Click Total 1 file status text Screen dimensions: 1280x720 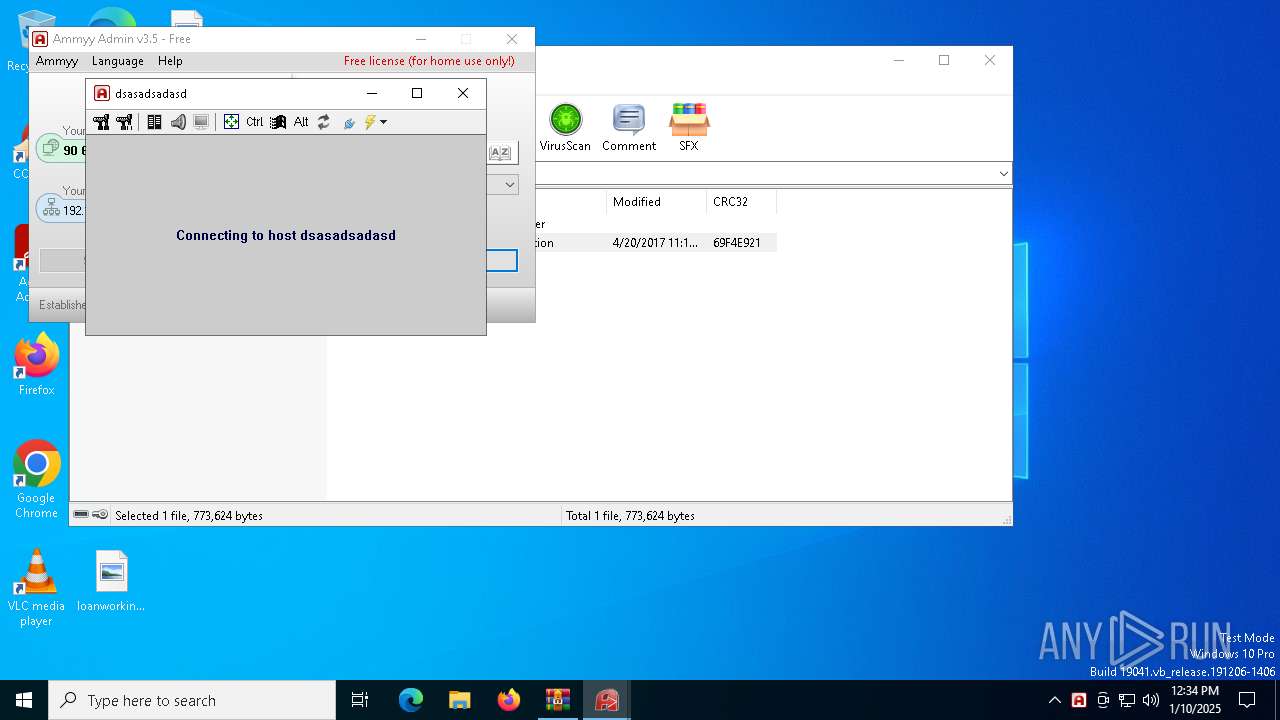(630, 516)
